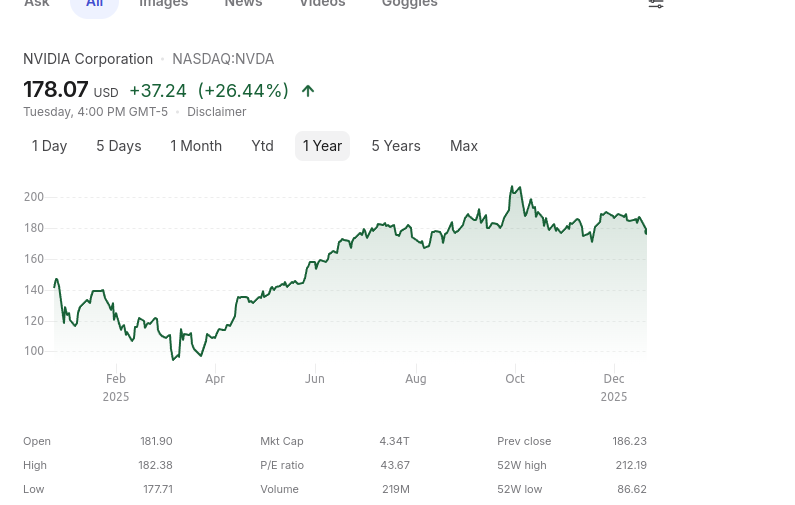The image size is (795, 505).
Task: Click the Low value 177.71
Action: 158,489
